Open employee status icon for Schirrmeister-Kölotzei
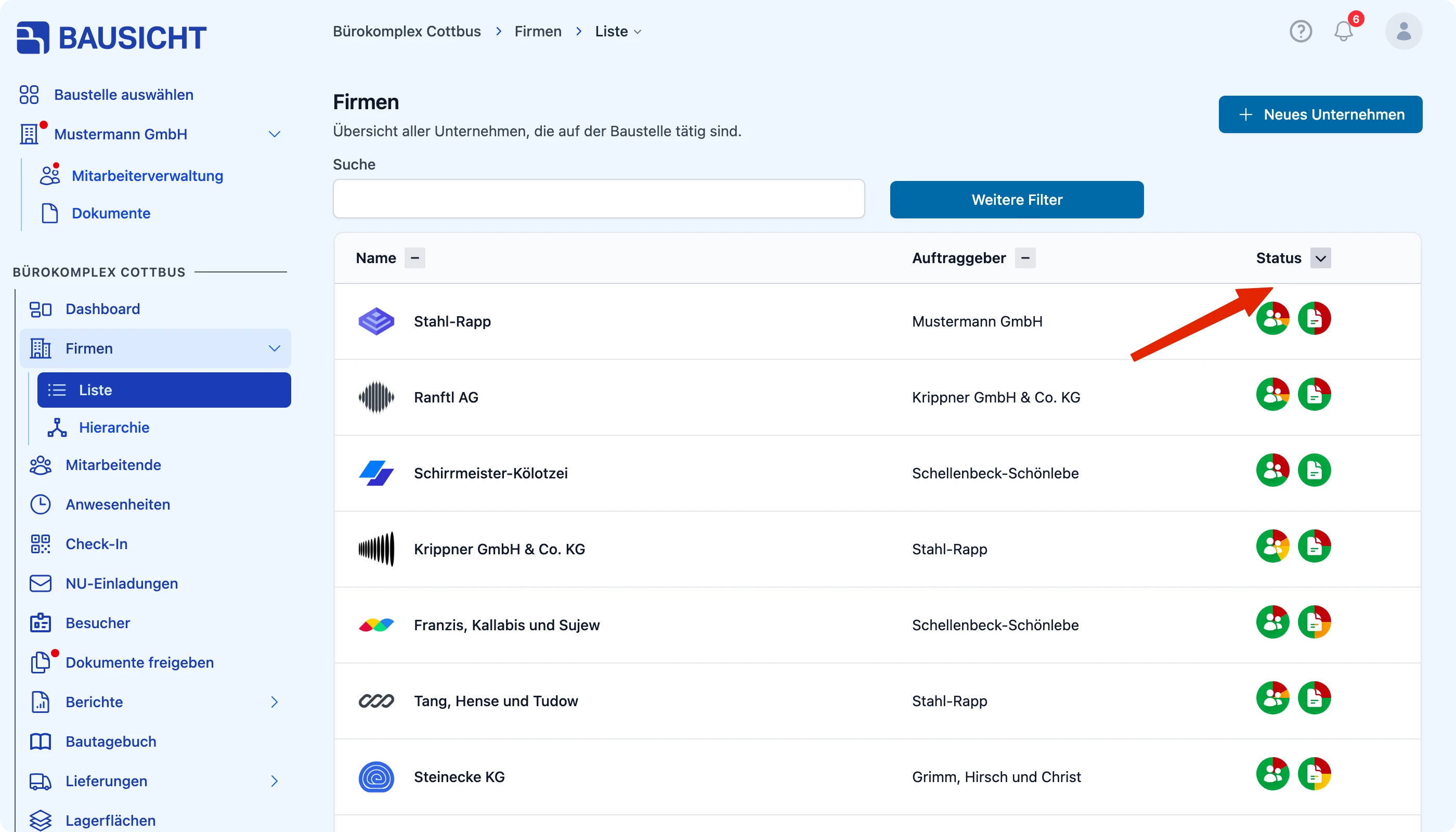This screenshot has width=1456, height=832. (1272, 470)
